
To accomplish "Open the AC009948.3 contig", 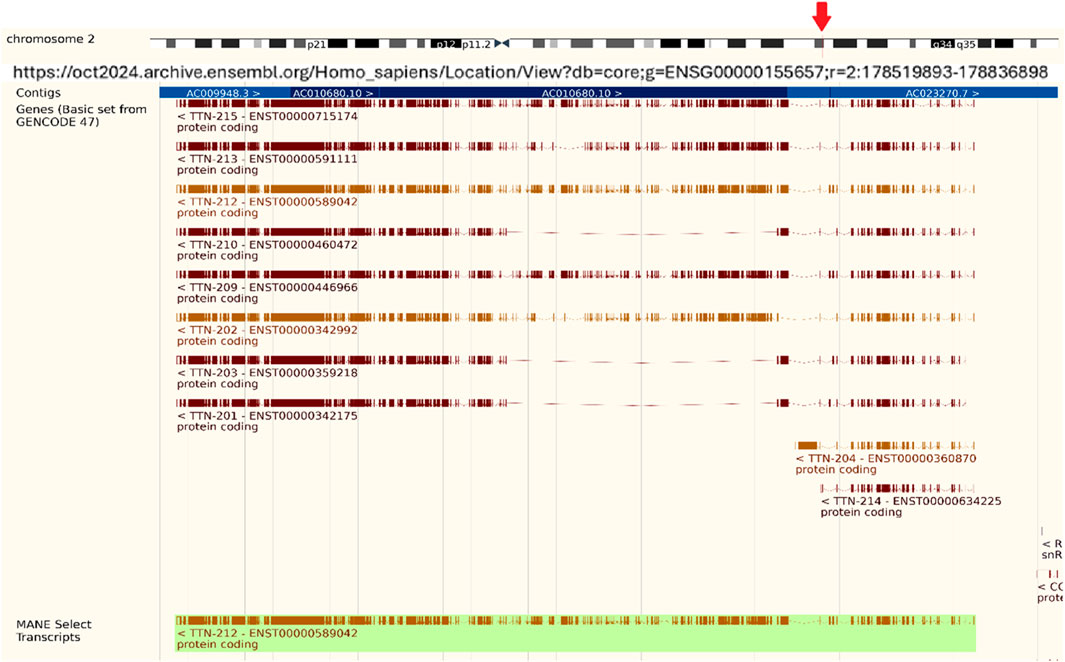I will pos(222,93).
